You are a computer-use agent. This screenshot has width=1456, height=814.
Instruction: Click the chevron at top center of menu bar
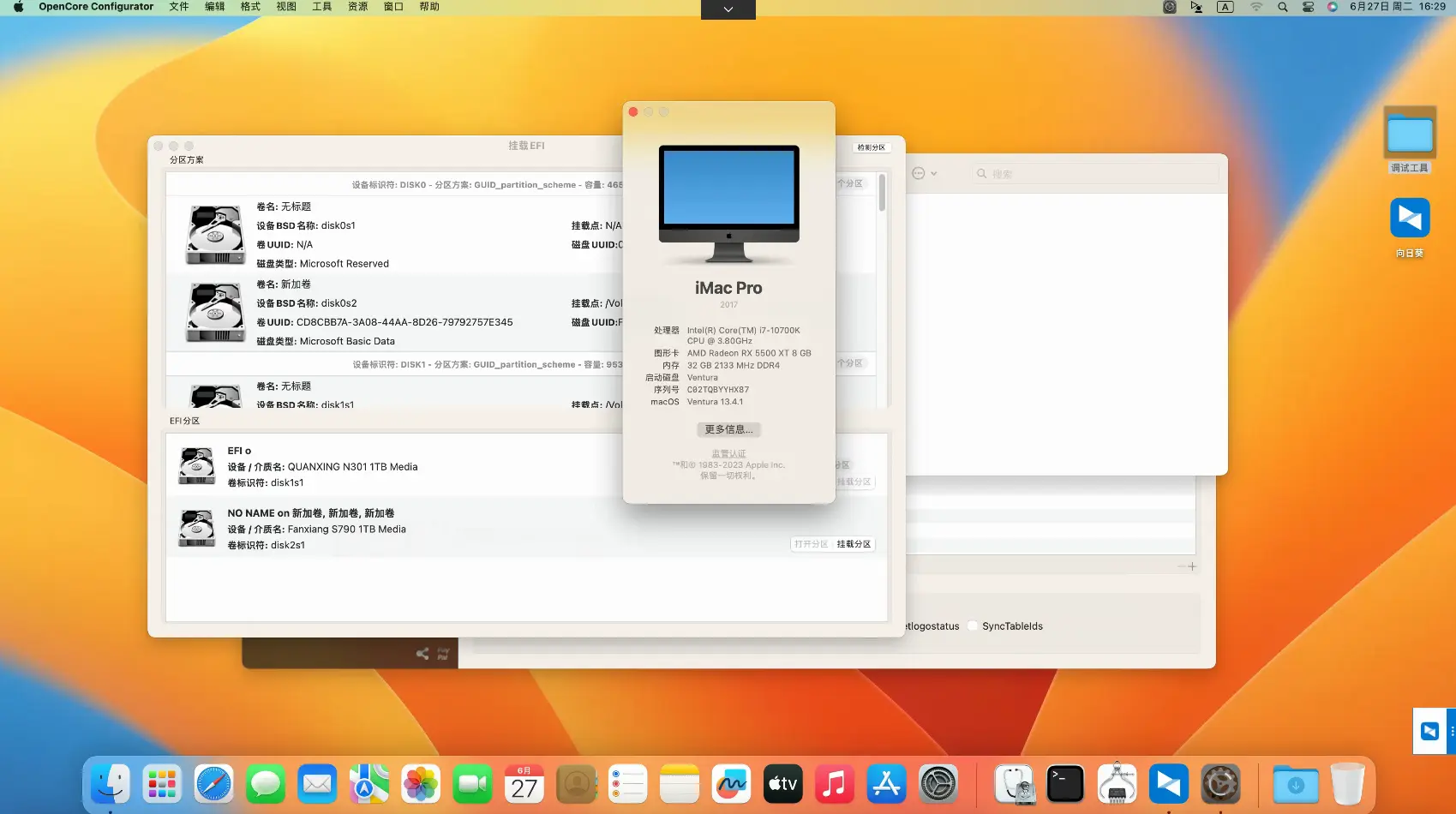[x=728, y=9]
